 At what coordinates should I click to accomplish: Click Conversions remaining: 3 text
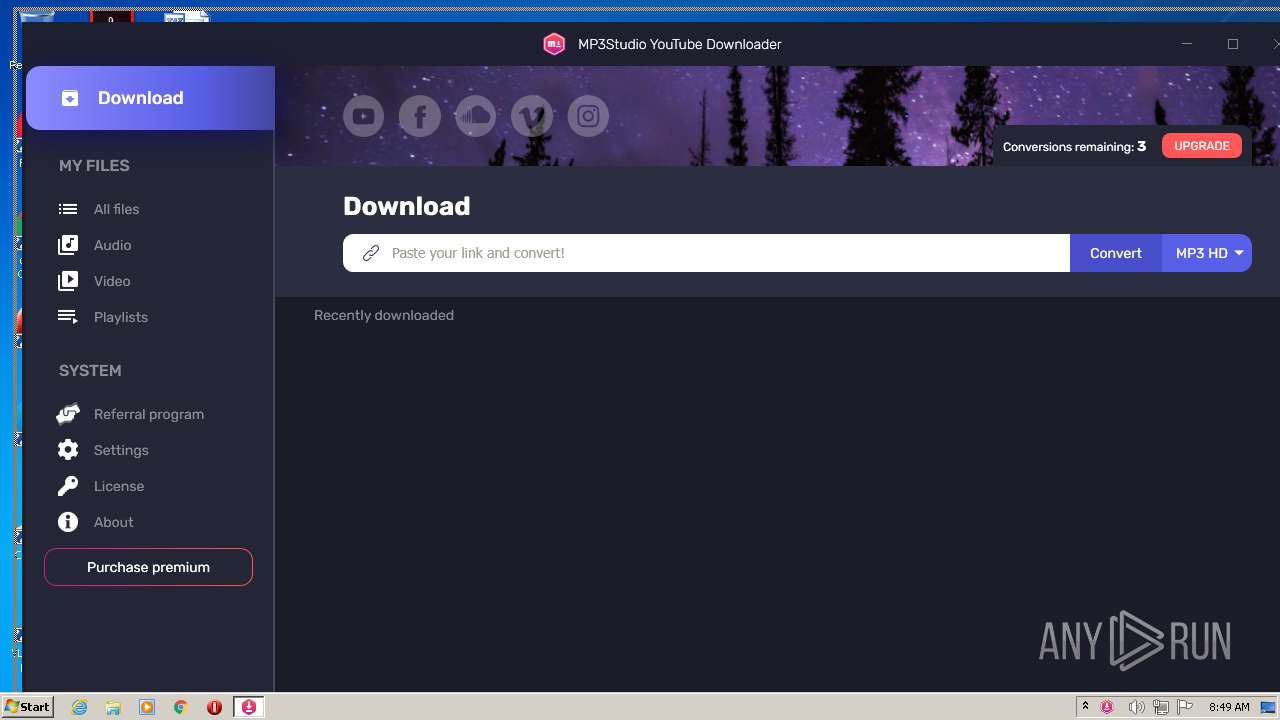coord(1074,146)
